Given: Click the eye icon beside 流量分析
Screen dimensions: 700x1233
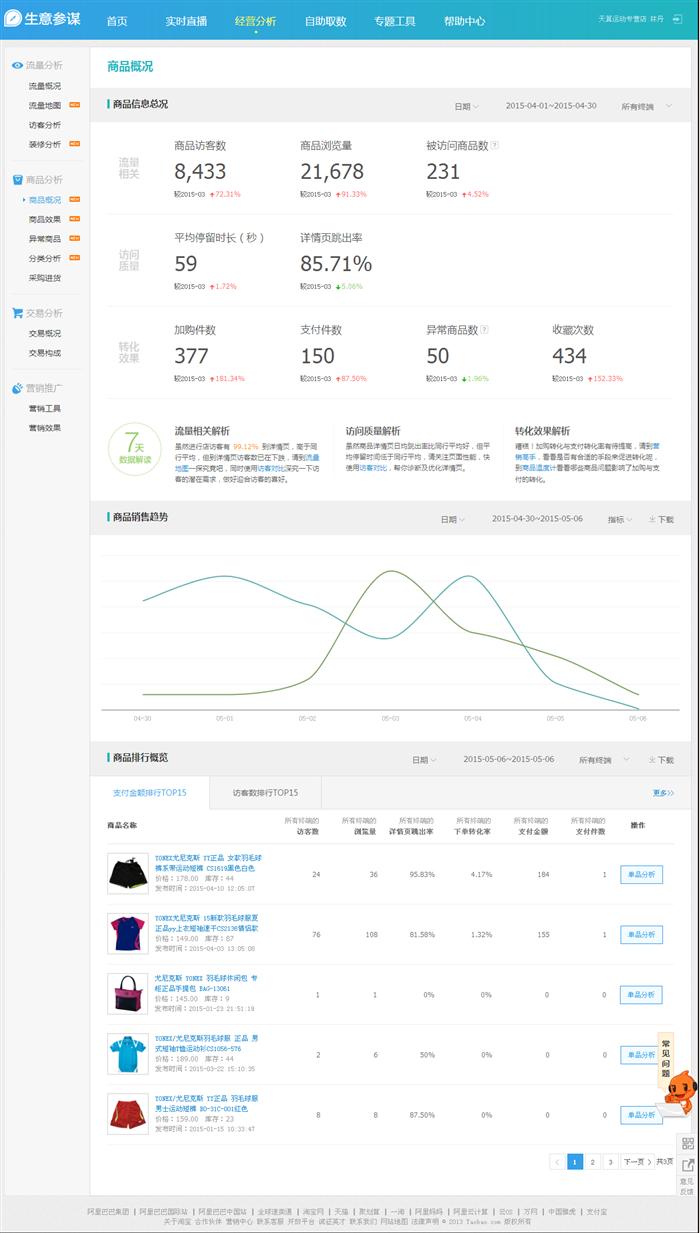Looking at the screenshot, I should click(17, 65).
